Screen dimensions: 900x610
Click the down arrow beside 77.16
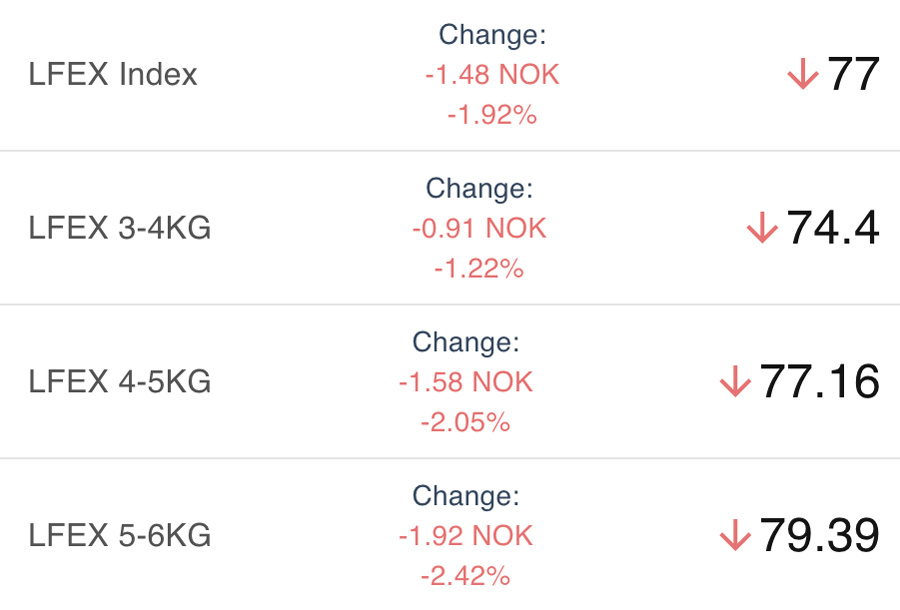735,382
